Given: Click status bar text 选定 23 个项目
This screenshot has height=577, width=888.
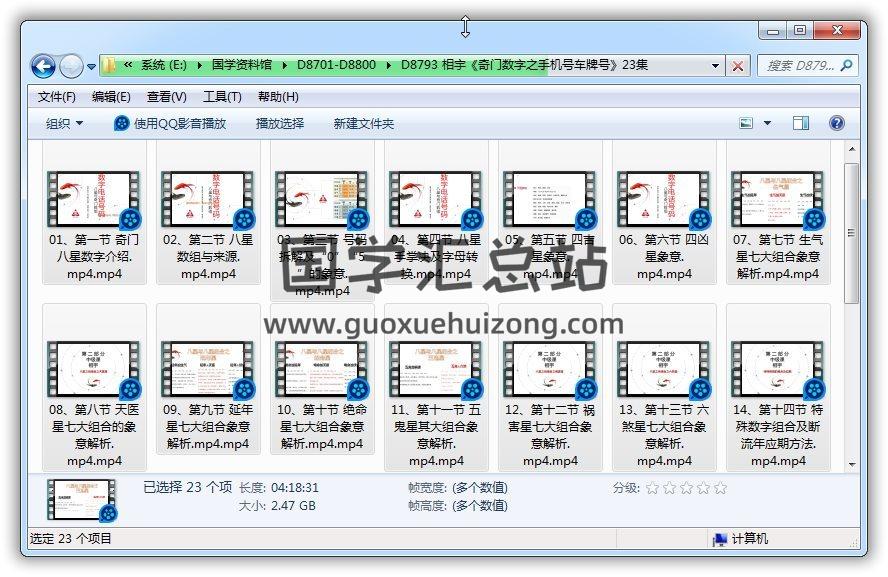Looking at the screenshot, I should 70,538.
